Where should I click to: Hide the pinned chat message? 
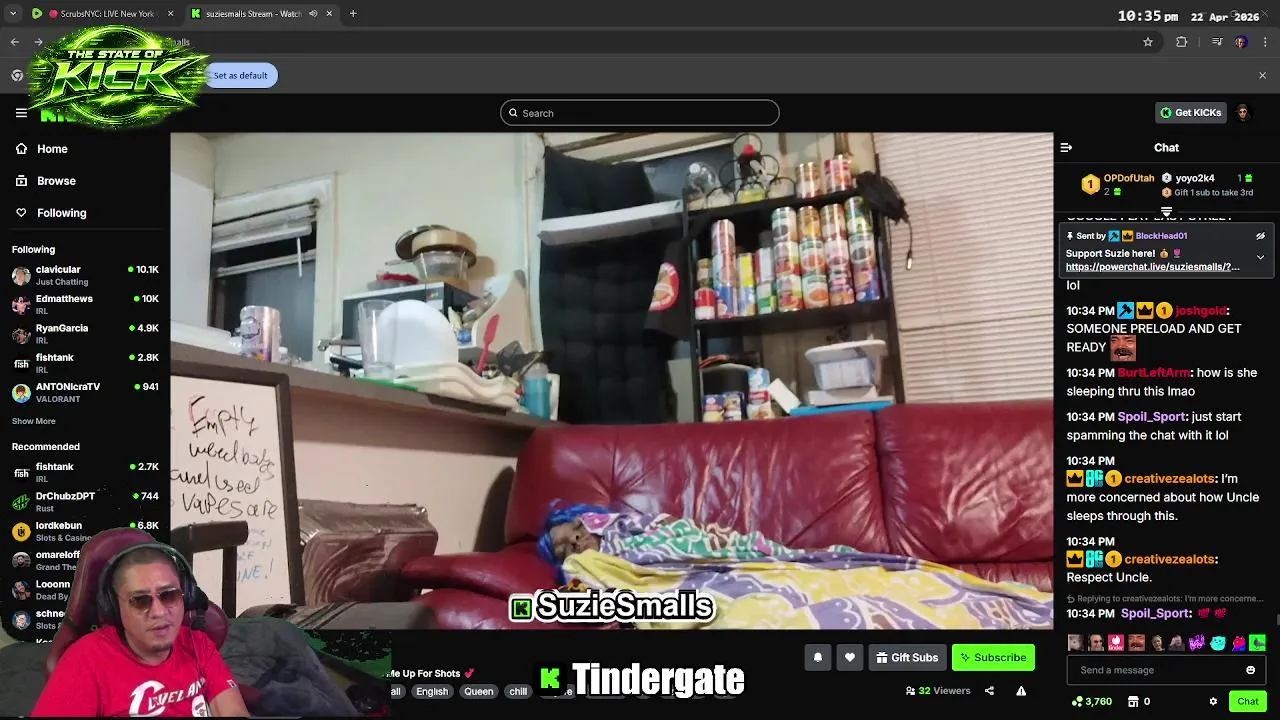tap(1260, 236)
